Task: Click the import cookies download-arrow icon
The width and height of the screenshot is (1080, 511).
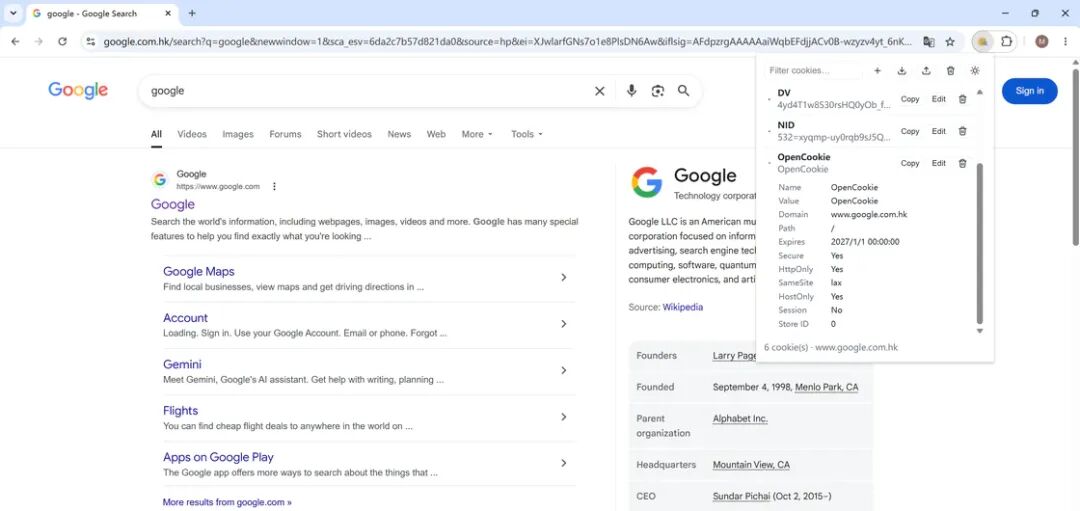Action: coord(902,71)
